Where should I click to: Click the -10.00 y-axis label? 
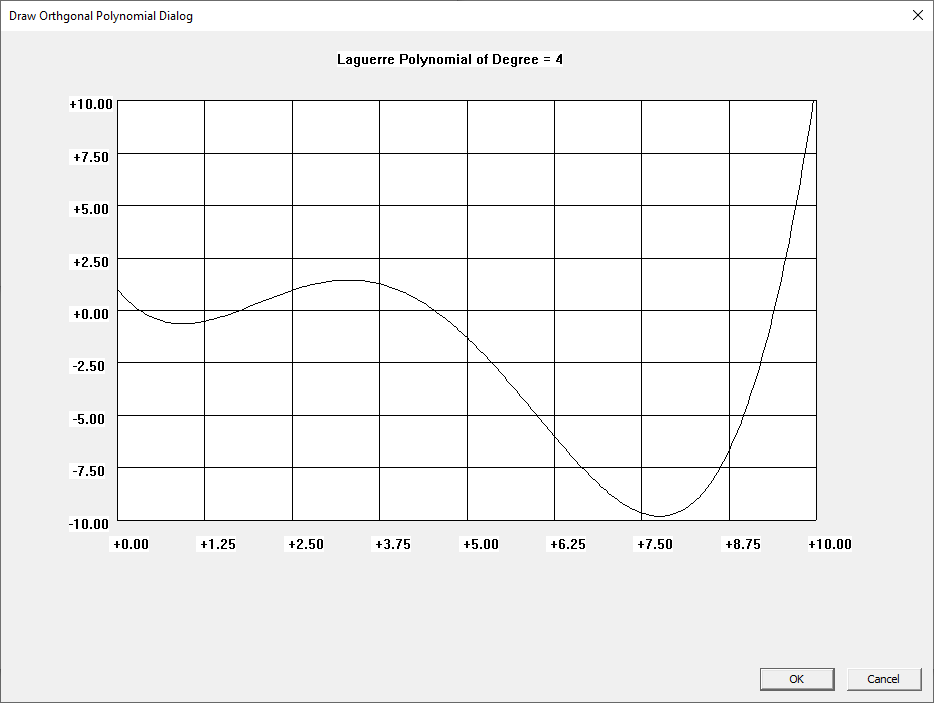pyautogui.click(x=91, y=523)
